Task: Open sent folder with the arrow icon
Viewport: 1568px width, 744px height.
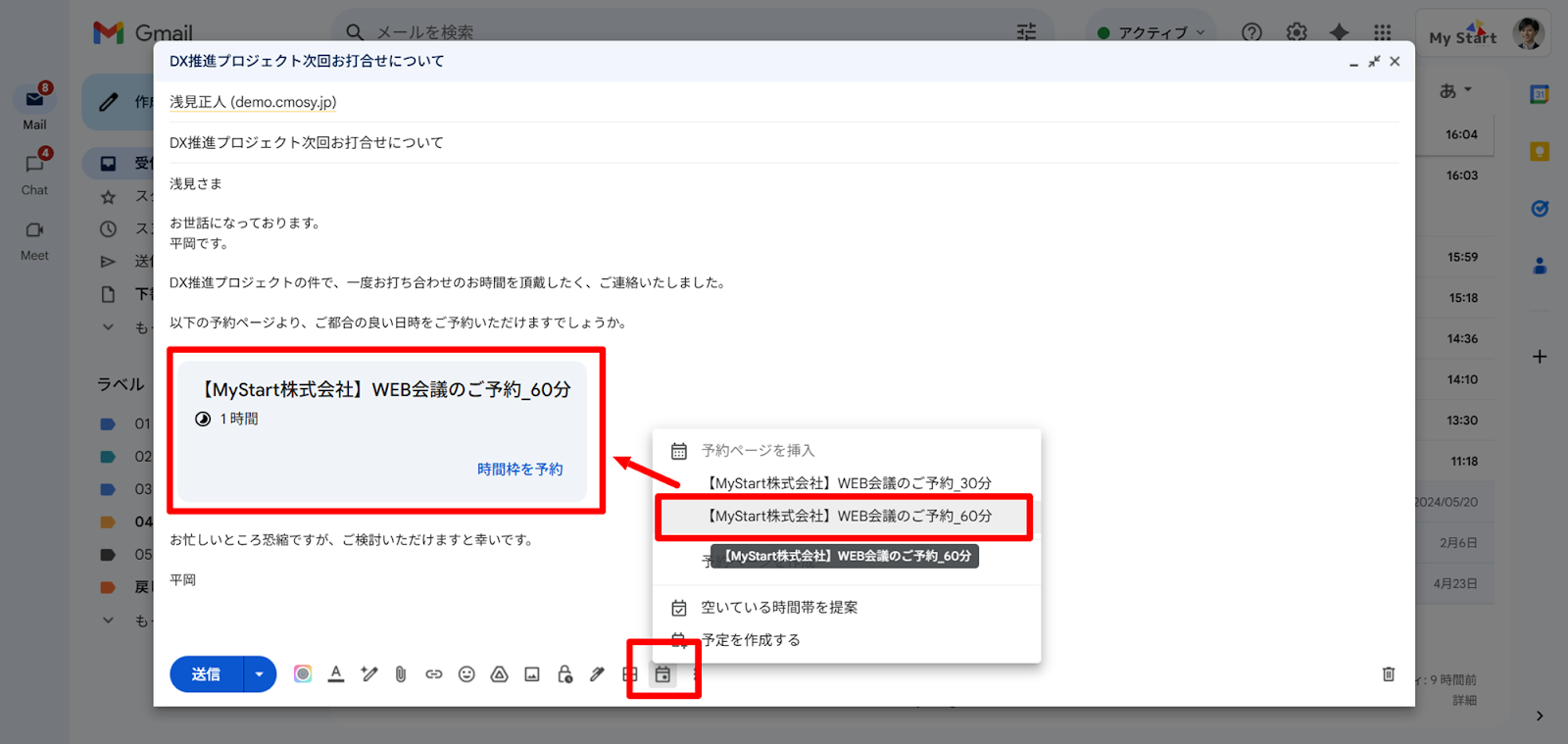Action: coord(108,262)
